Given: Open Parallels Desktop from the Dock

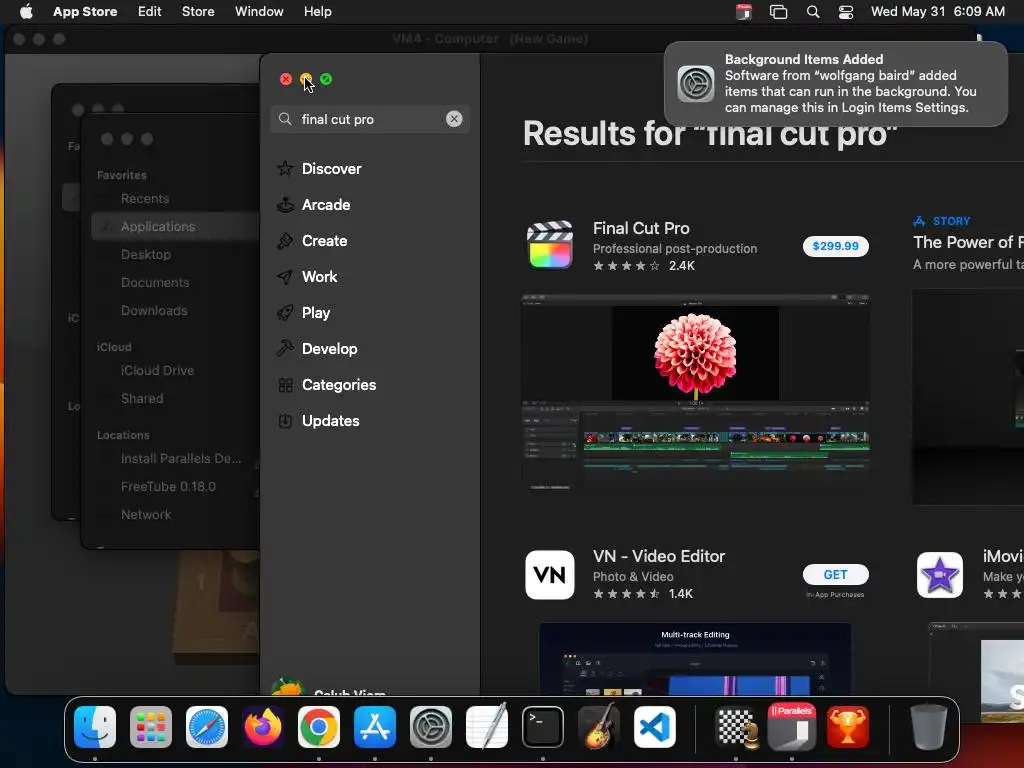Looking at the screenshot, I should click(x=792, y=726).
